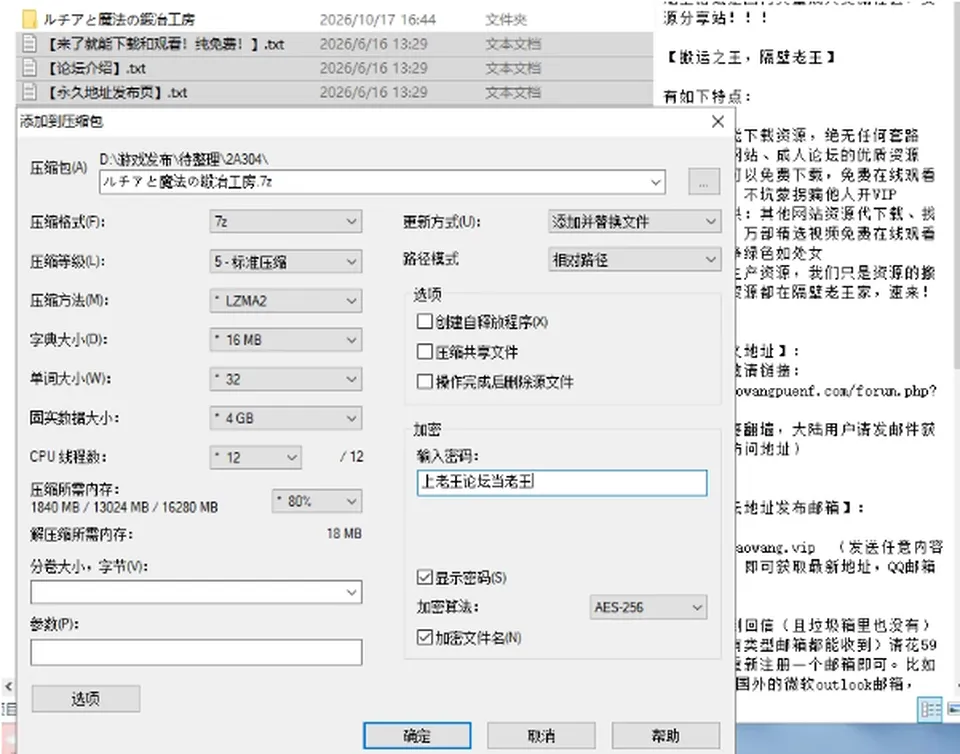Click the 取消 button
Viewport: 960px width, 754px height.
[x=541, y=736]
